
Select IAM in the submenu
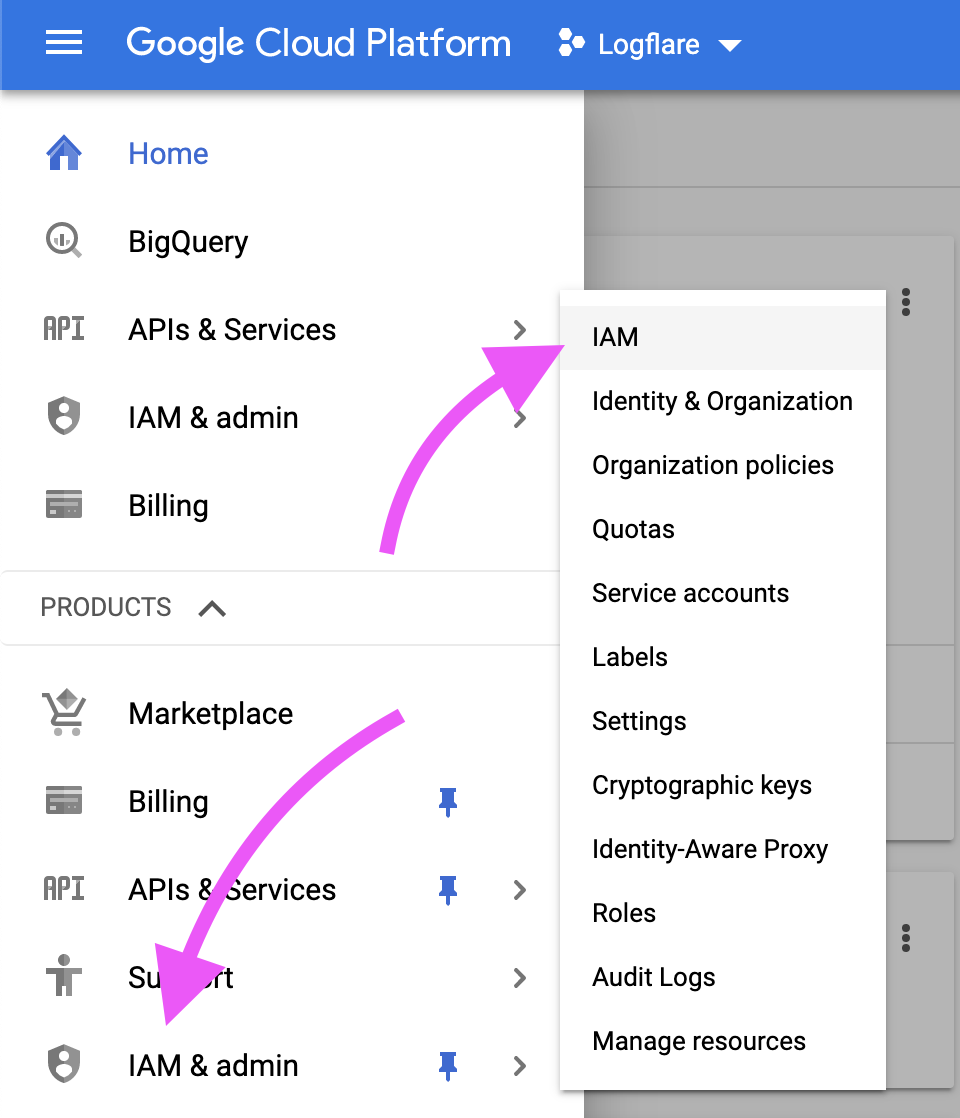coord(722,337)
